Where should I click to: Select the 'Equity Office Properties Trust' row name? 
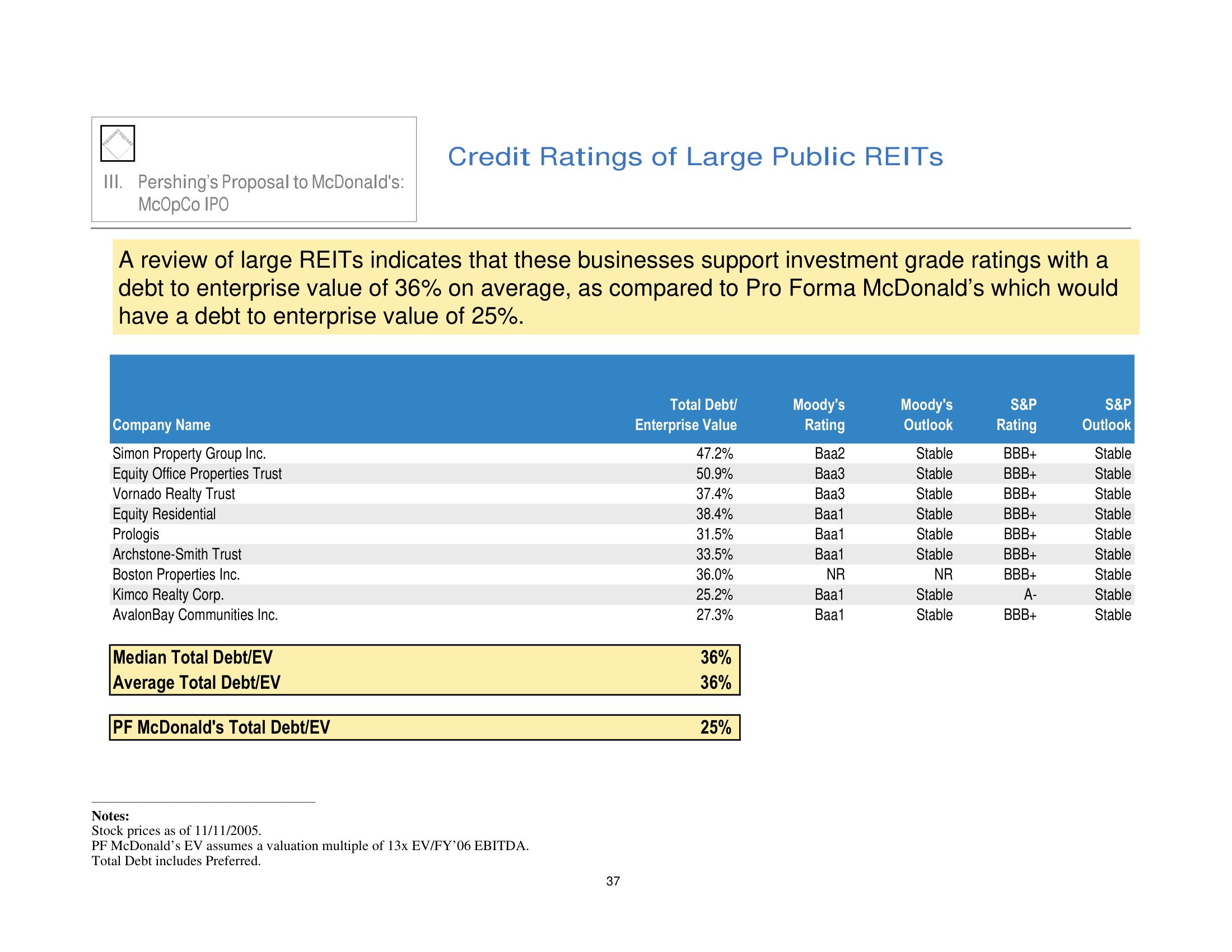(197, 474)
